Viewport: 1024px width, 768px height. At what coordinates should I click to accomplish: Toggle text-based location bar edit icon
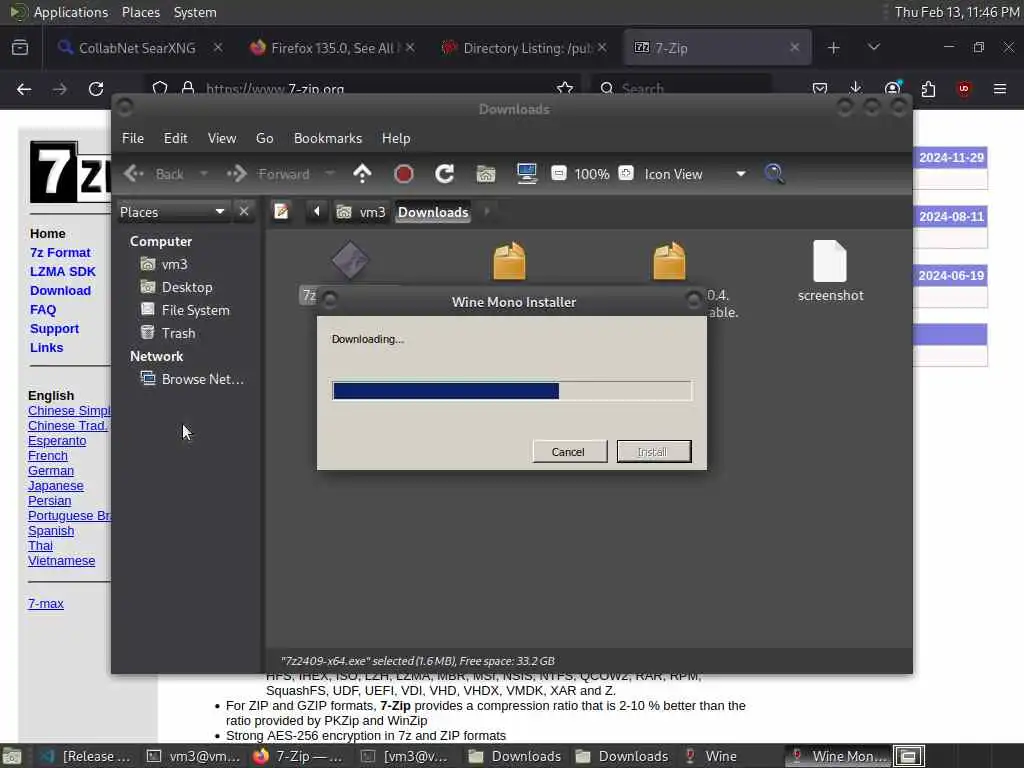[x=281, y=212]
